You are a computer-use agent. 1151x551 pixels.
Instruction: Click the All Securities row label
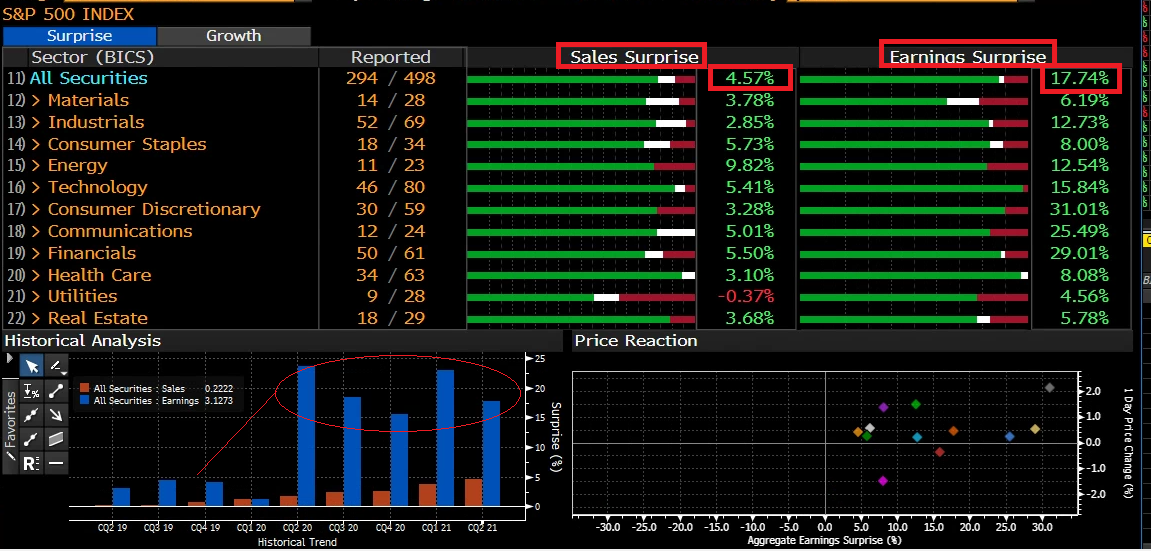88,78
